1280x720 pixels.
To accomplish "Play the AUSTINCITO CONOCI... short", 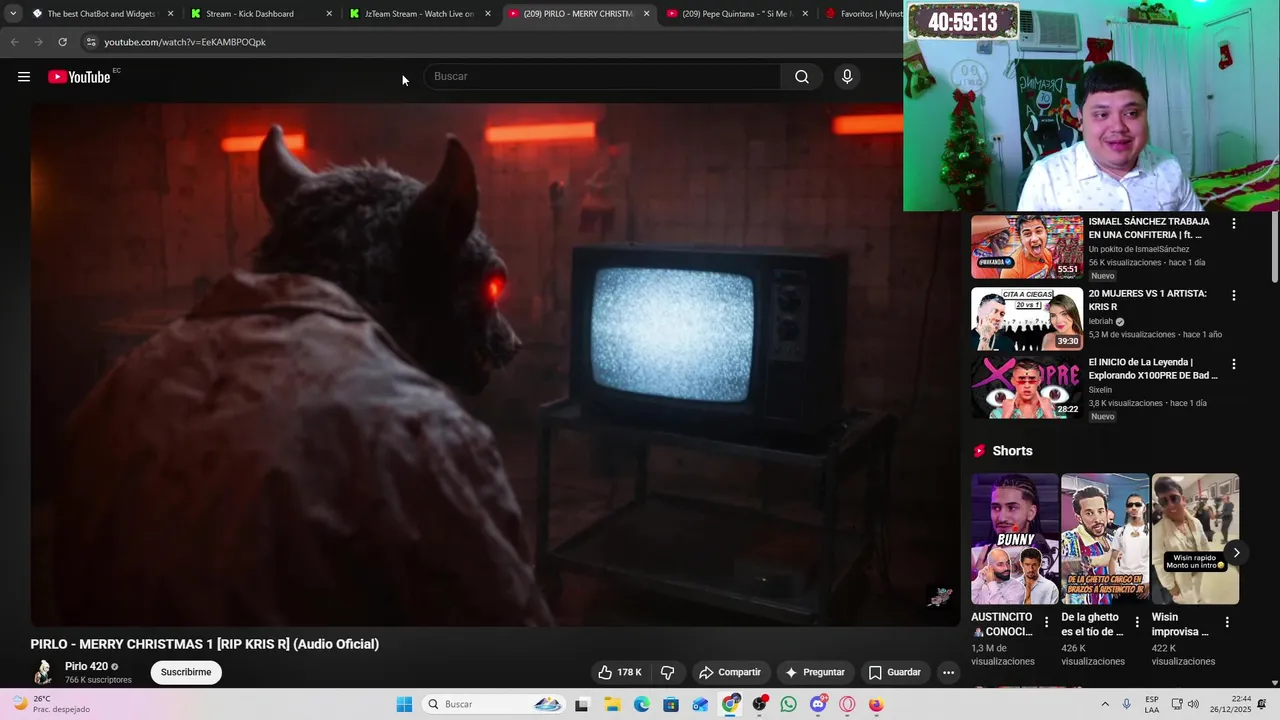I will point(1015,539).
